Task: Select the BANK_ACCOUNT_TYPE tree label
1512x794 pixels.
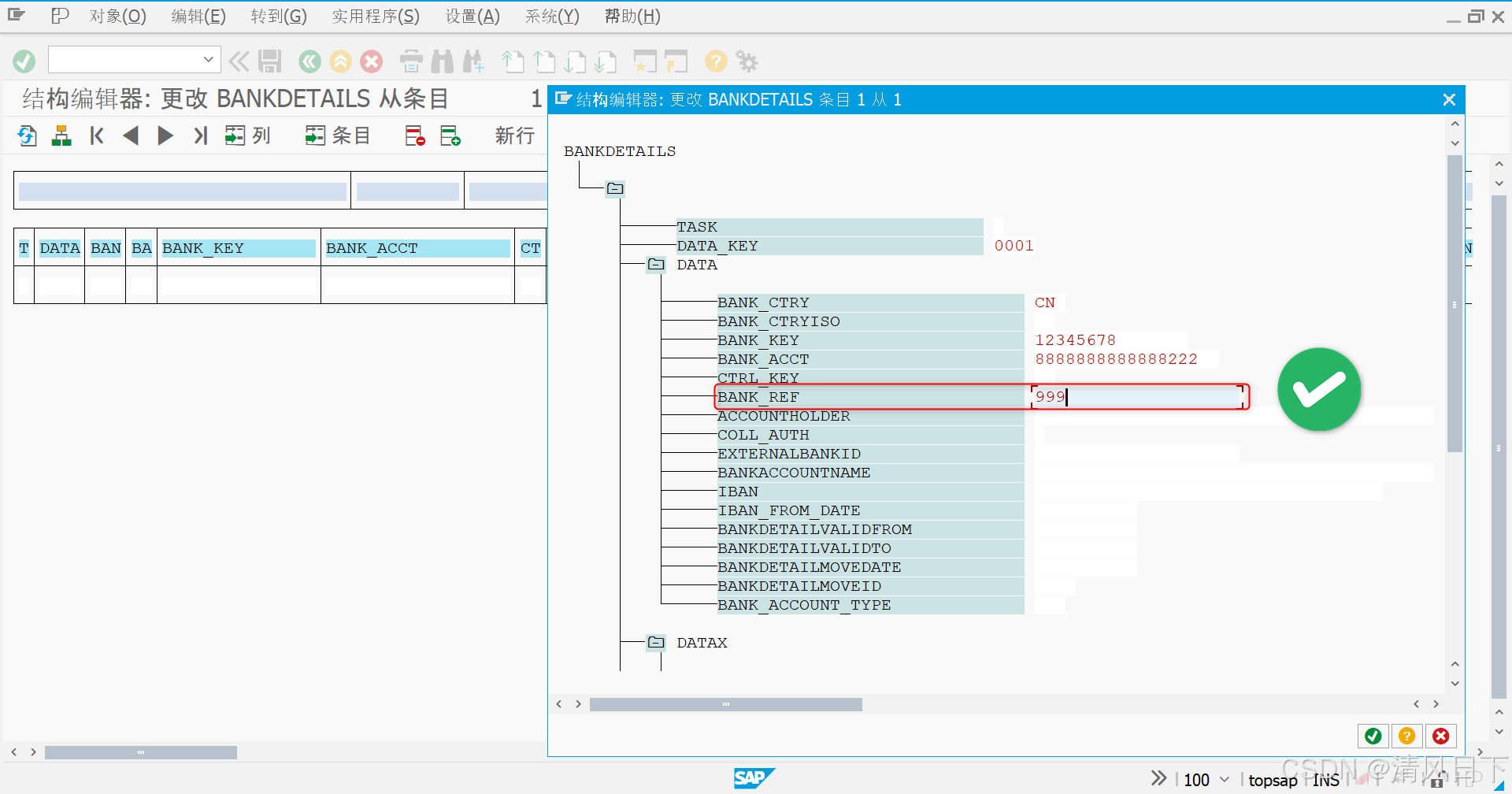Action: coord(804,605)
